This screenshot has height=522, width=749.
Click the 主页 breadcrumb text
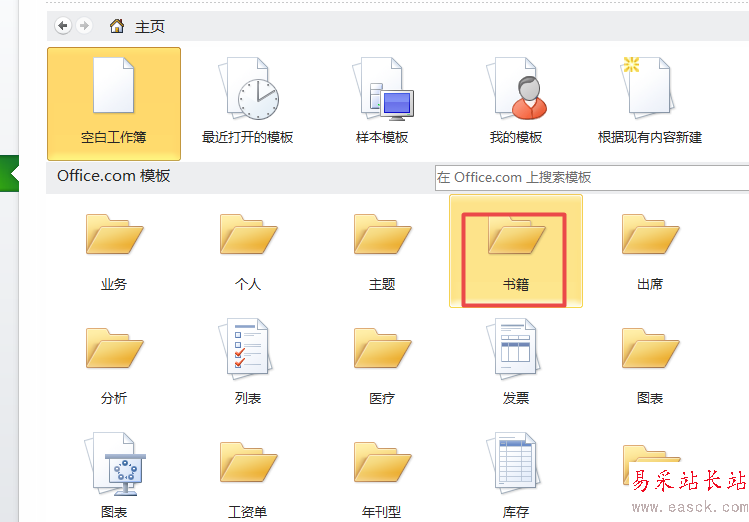click(150, 26)
